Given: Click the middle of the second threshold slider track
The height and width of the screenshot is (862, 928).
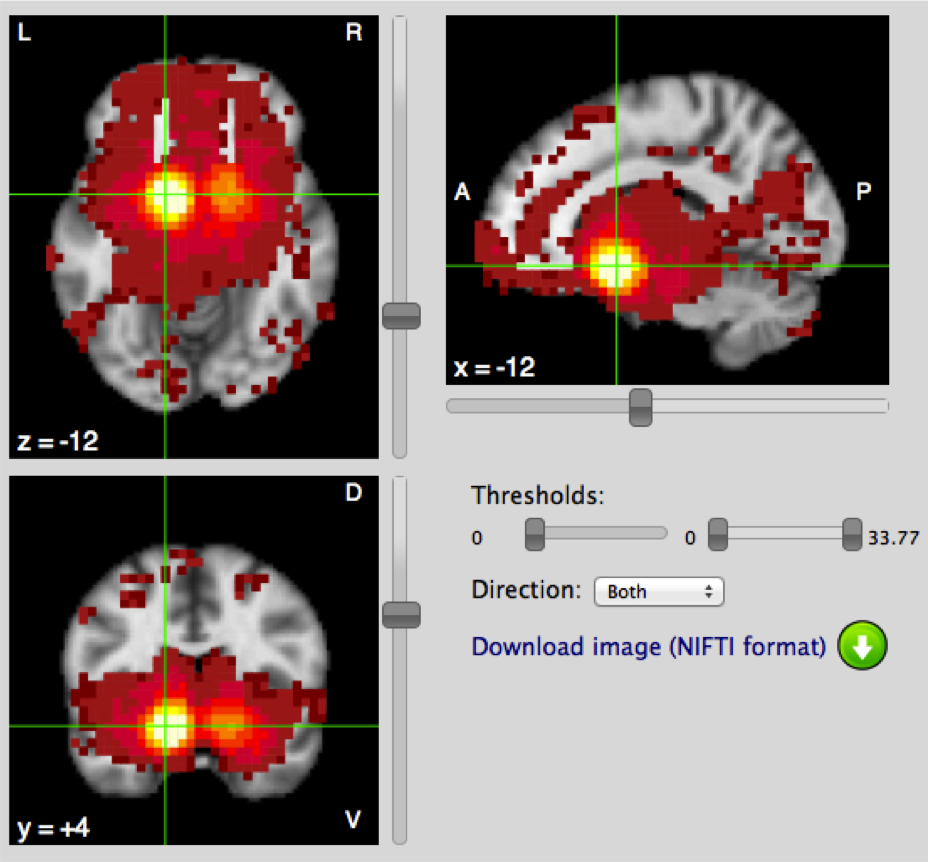Looking at the screenshot, I should (x=785, y=533).
